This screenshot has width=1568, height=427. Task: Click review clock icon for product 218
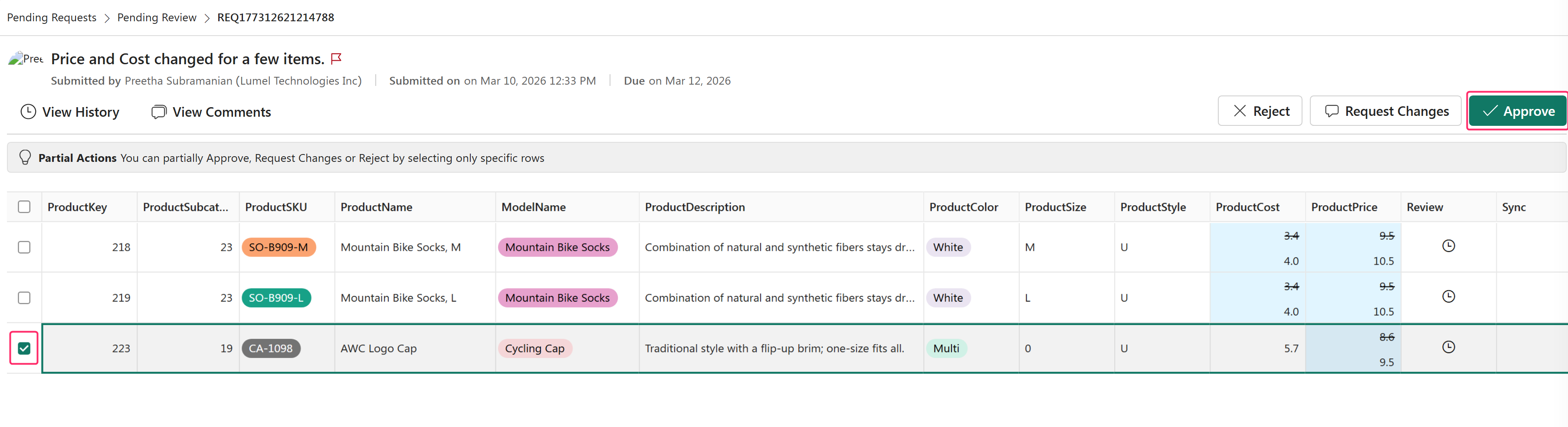(x=1448, y=246)
